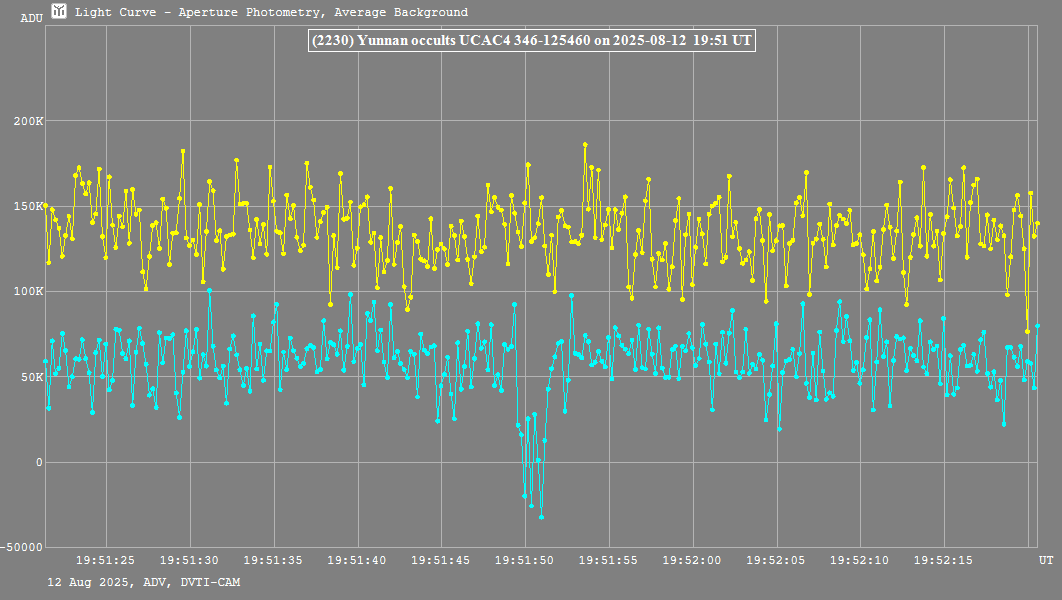Click the '12 Aug 2025, ADV, DVTI-CAM' footer text
Viewport: 1062px width, 600px height.
[144, 582]
